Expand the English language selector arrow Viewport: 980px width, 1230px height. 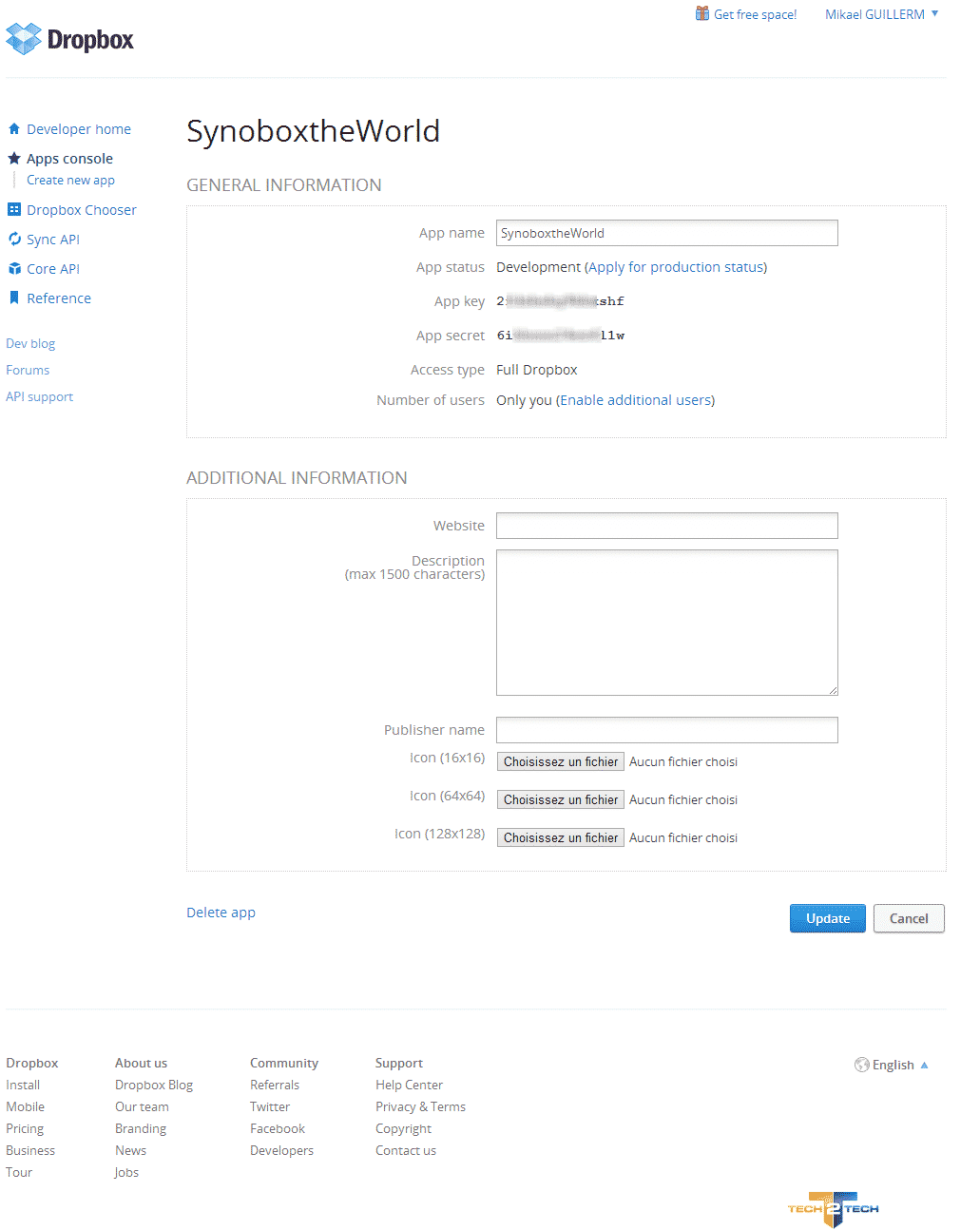click(x=924, y=1065)
